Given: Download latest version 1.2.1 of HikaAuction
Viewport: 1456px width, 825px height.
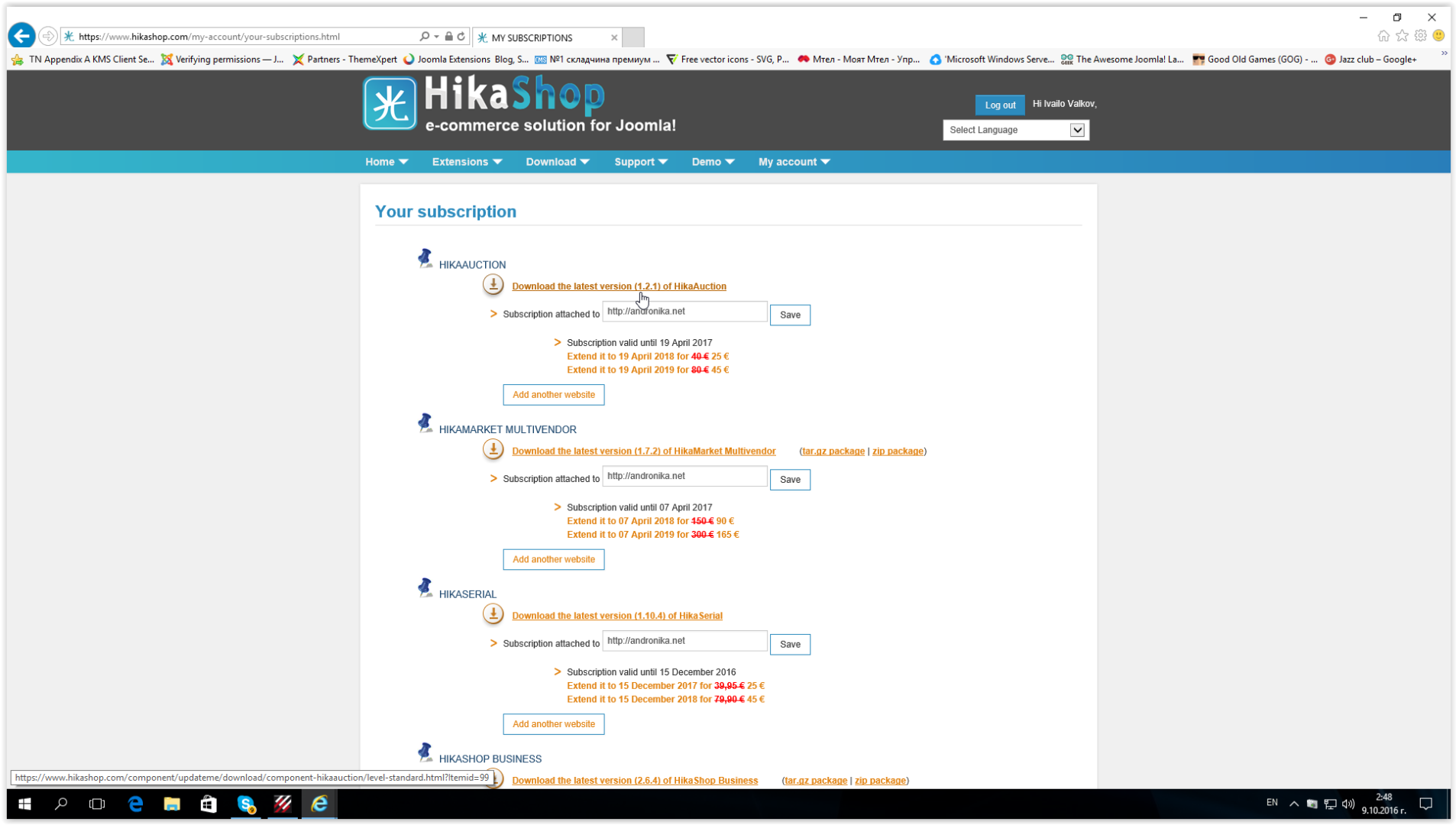Looking at the screenshot, I should (620, 286).
